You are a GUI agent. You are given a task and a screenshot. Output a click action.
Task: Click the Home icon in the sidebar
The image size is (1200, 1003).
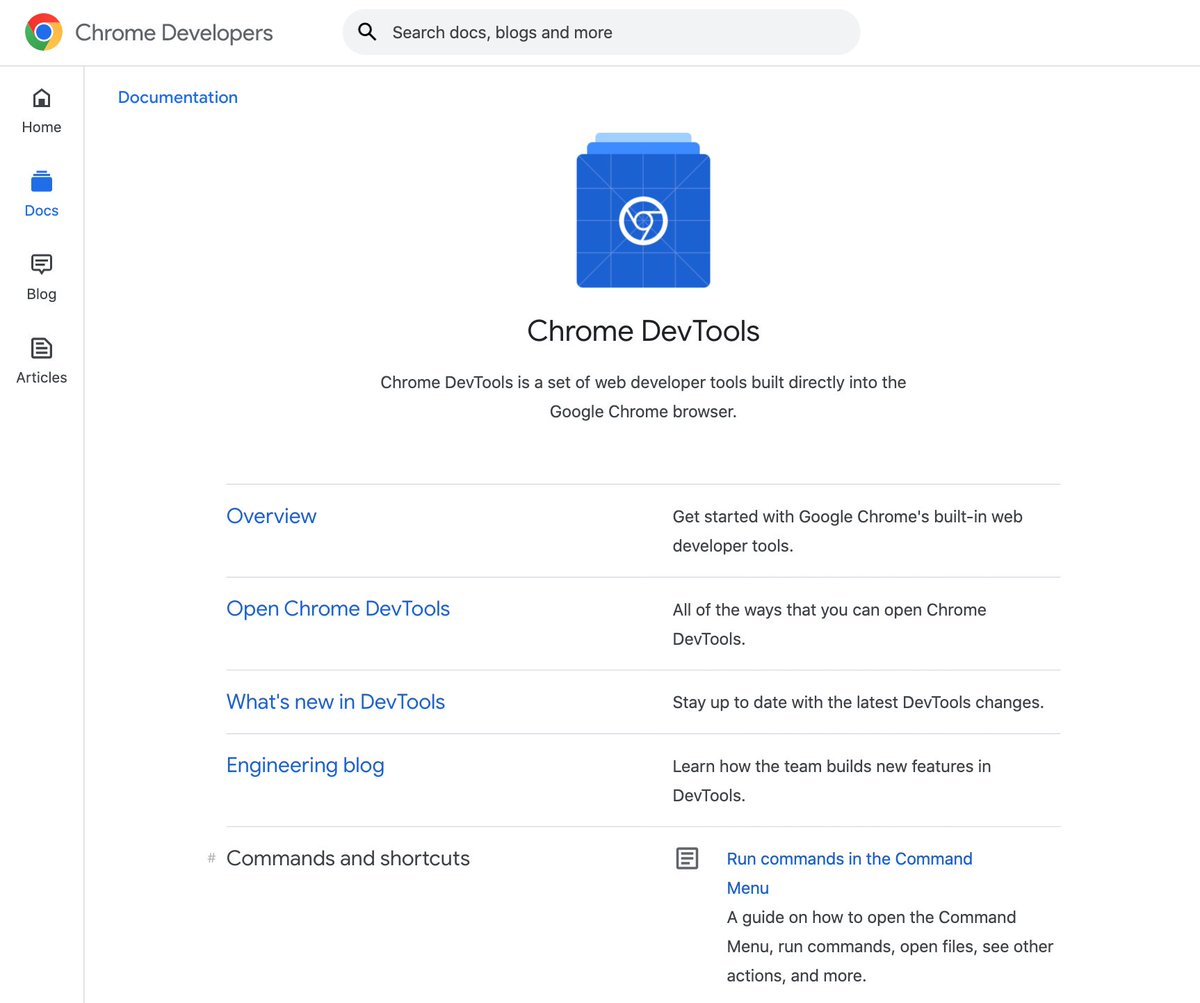[41, 97]
